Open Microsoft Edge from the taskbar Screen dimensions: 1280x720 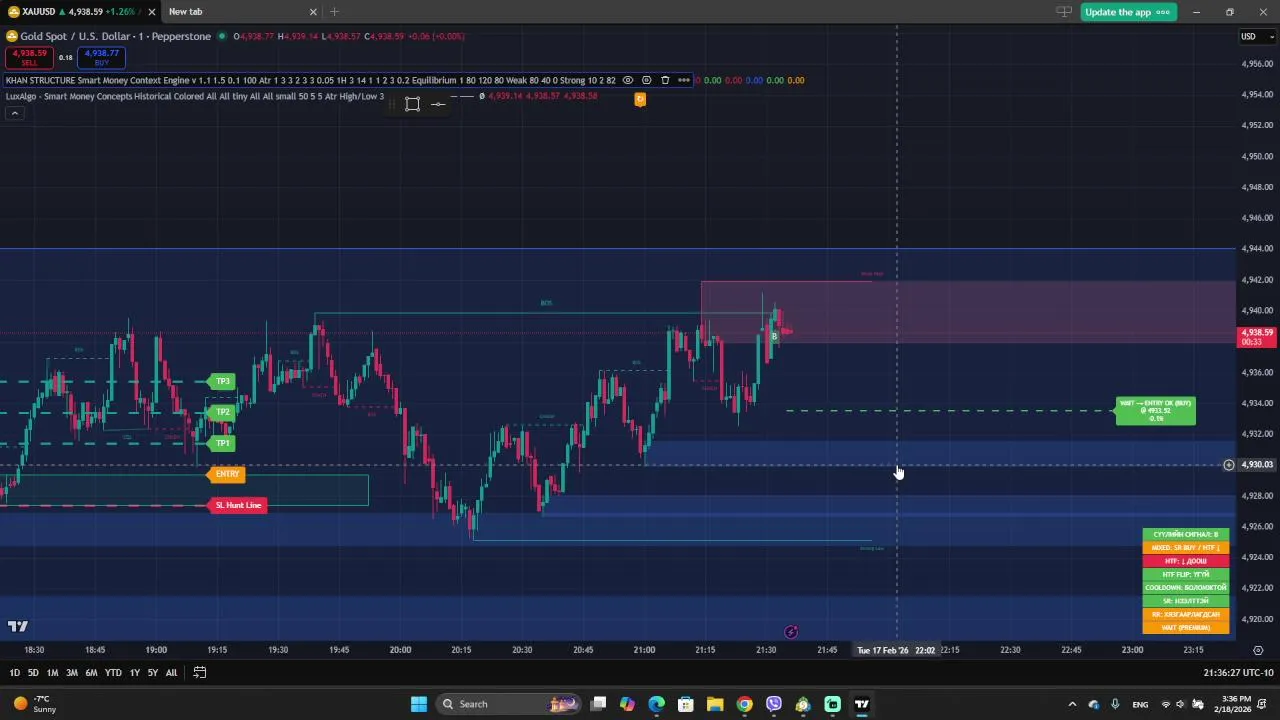click(x=656, y=704)
